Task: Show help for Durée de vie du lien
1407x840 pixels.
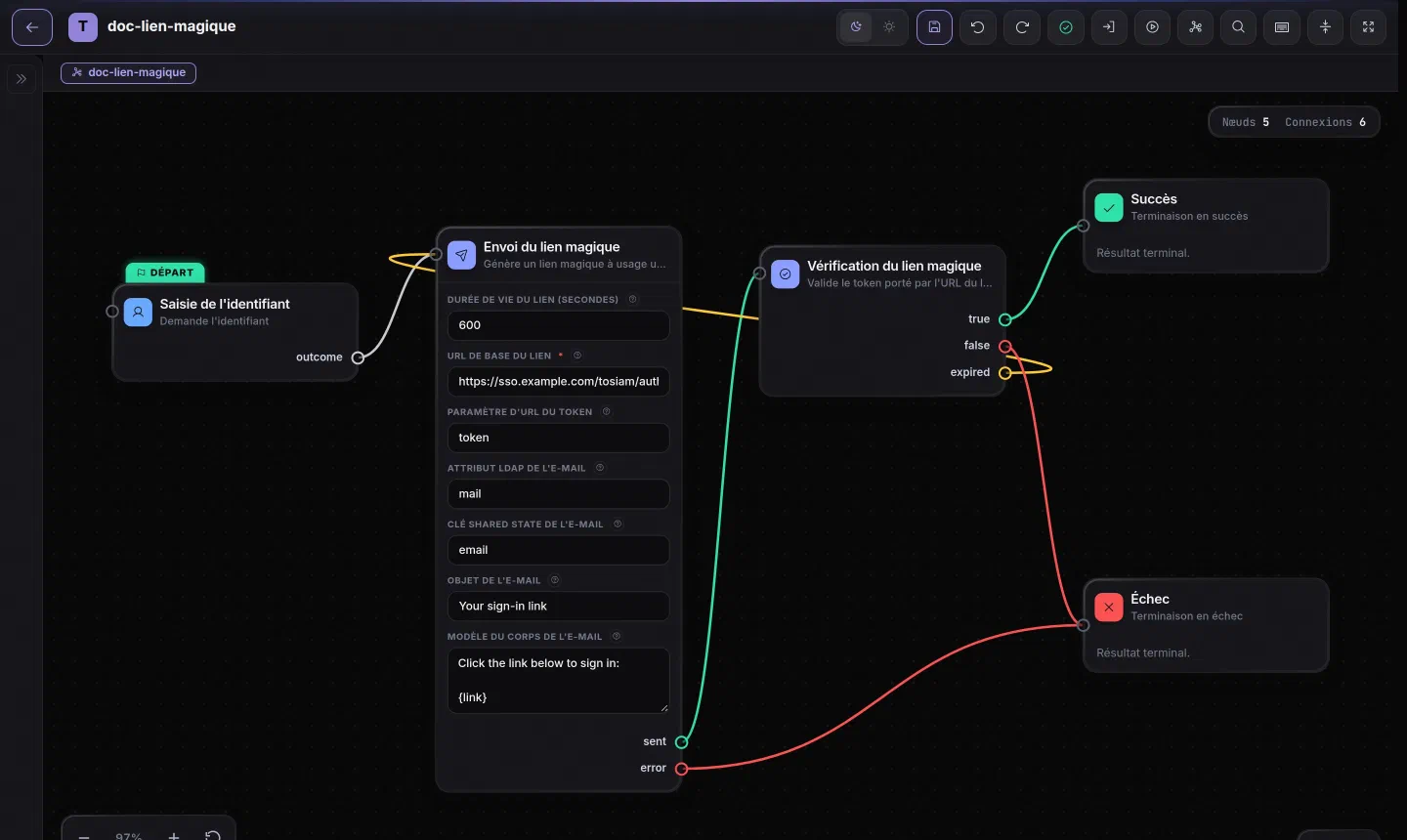Action: (633, 300)
